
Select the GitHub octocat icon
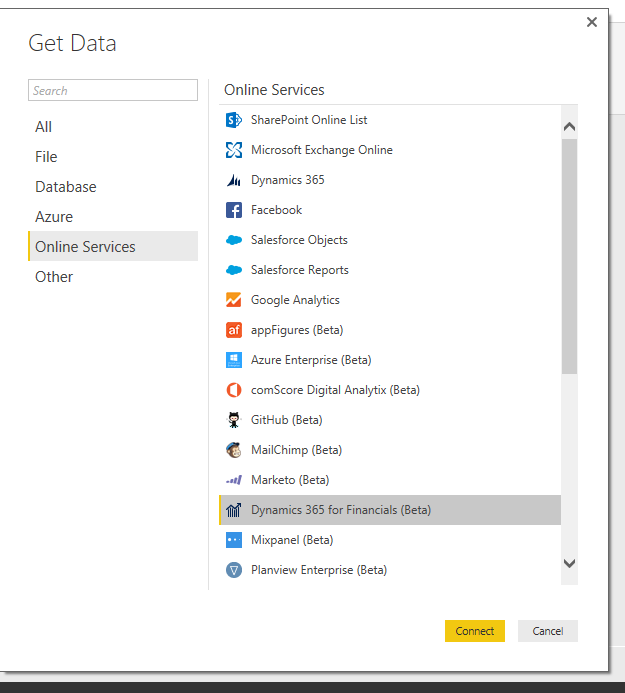pyautogui.click(x=234, y=420)
